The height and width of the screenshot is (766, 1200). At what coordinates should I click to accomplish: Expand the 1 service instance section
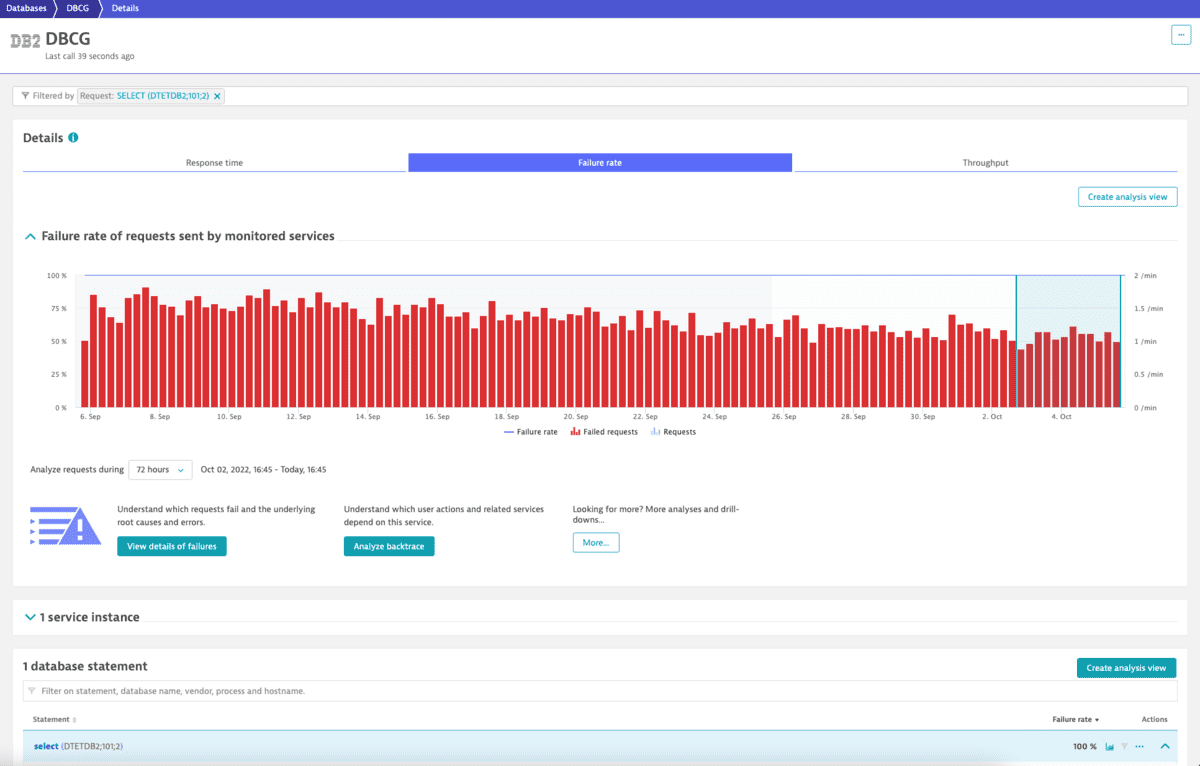[x=30, y=617]
